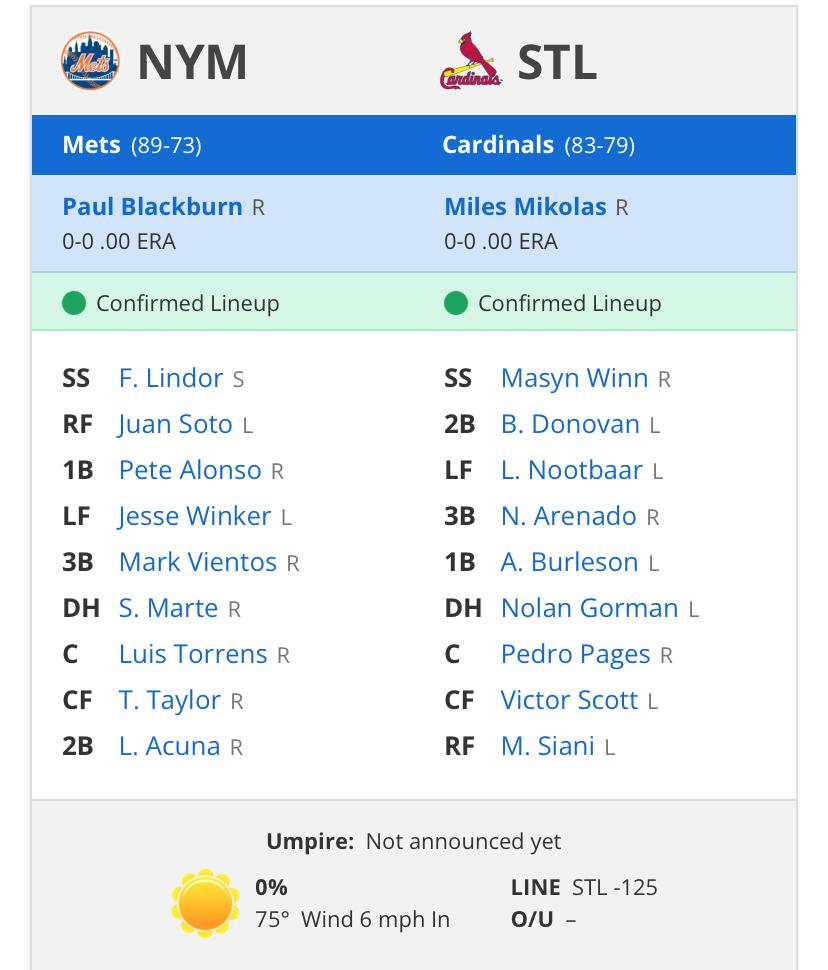828x970 pixels.
Task: Open Paul Blackburn pitcher profile
Action: tap(152, 207)
